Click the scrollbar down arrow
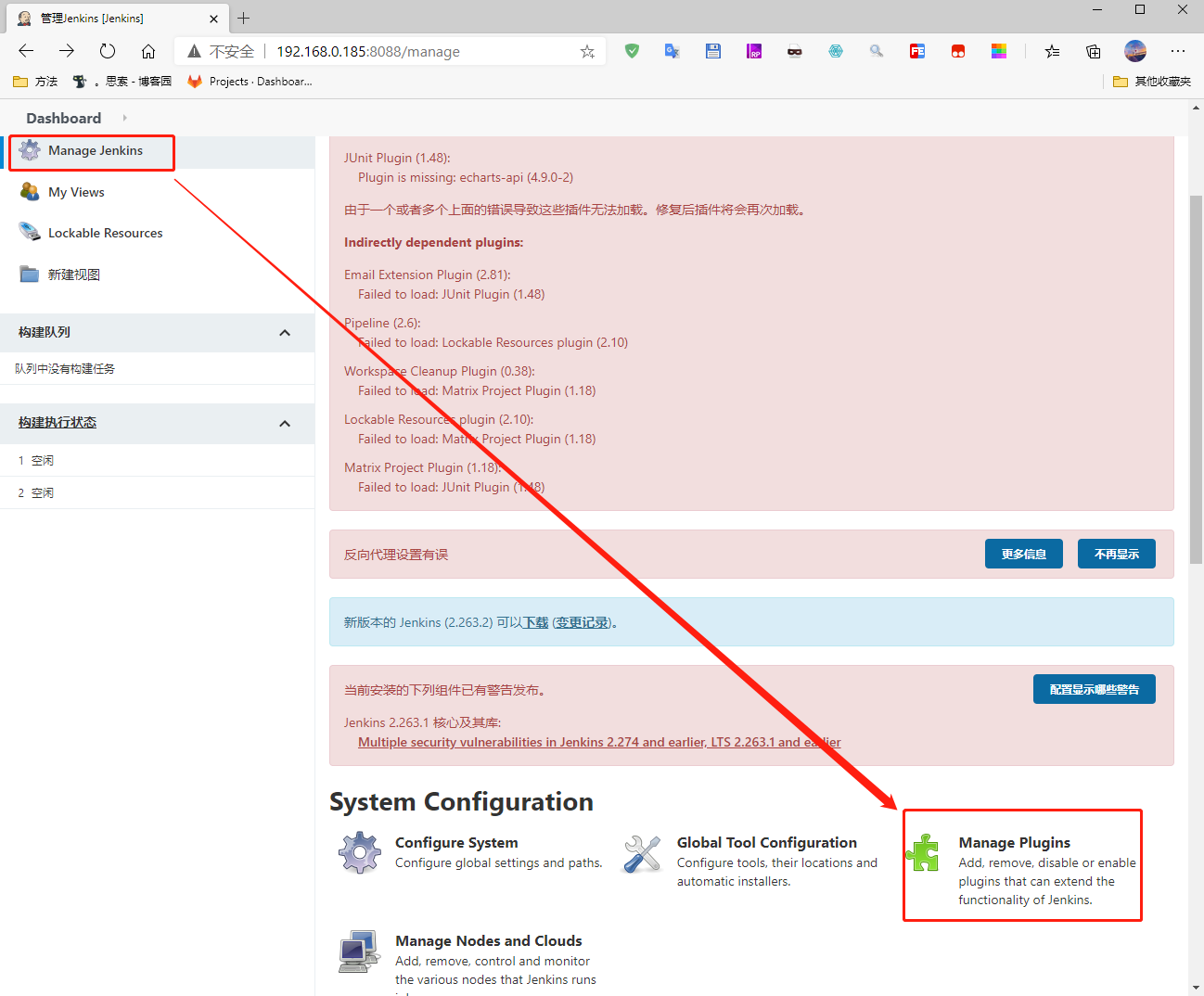 point(1197,988)
